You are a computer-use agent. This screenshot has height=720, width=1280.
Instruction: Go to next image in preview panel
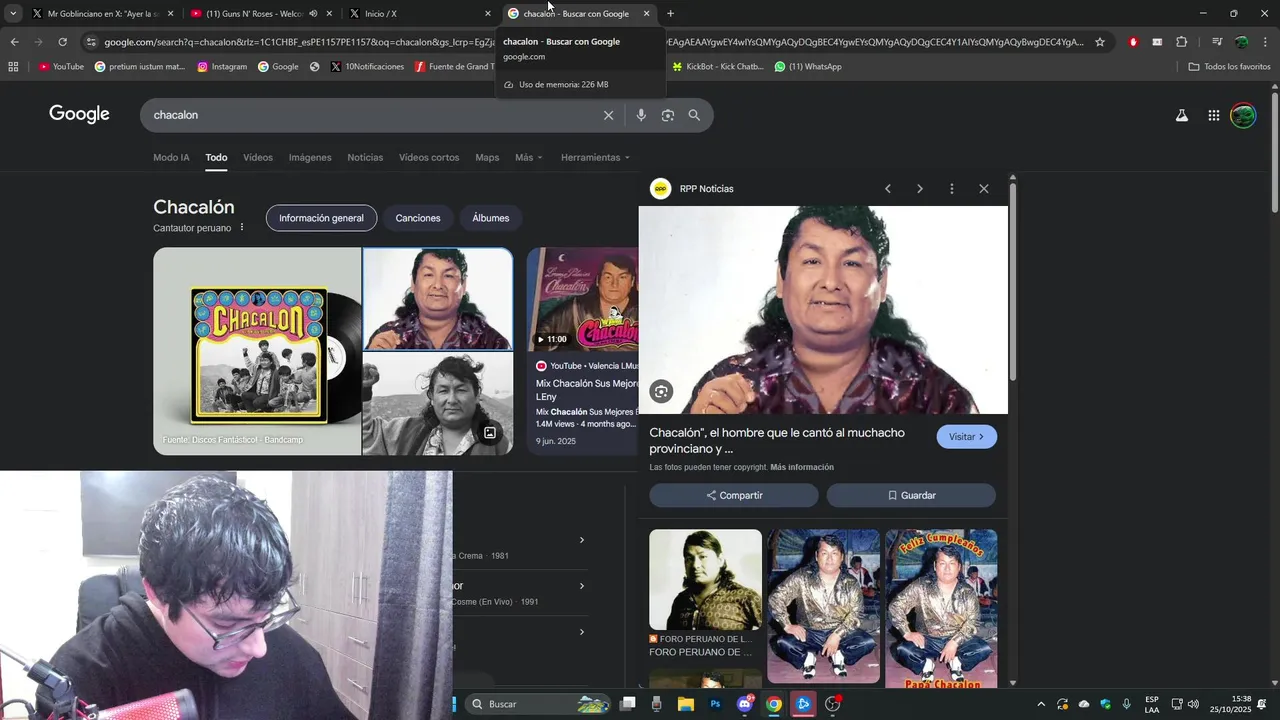click(919, 188)
